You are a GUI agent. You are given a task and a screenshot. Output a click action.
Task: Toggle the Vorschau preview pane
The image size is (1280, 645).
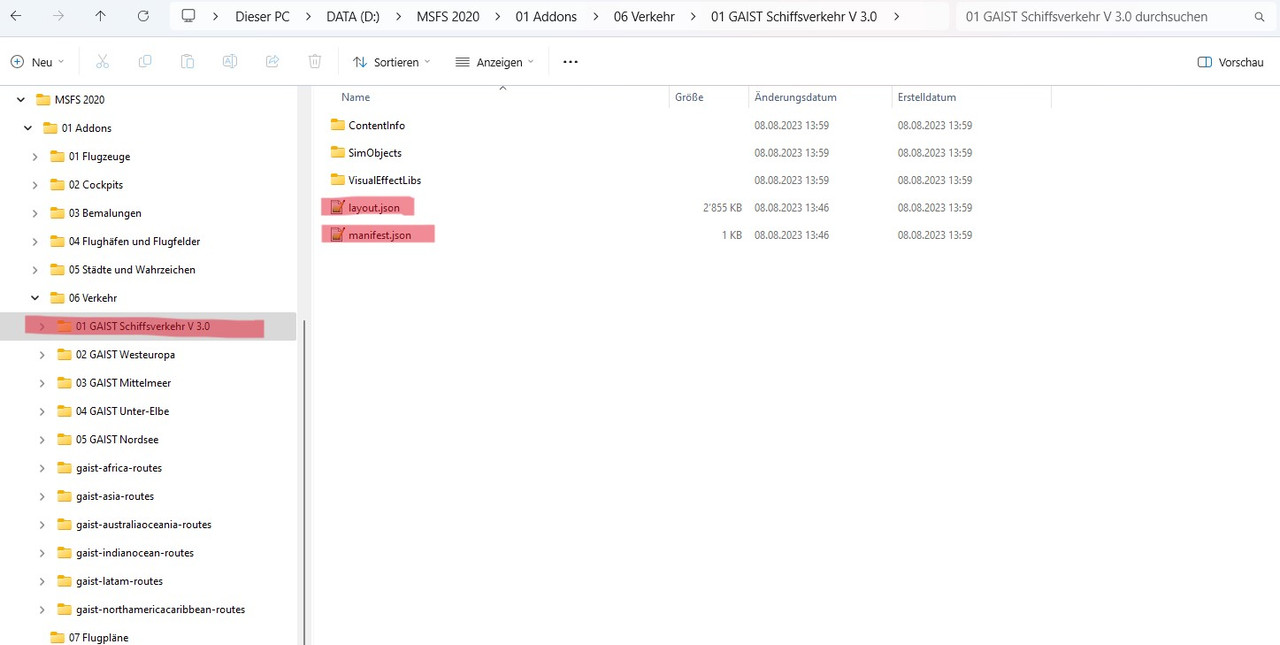pyautogui.click(x=1231, y=62)
